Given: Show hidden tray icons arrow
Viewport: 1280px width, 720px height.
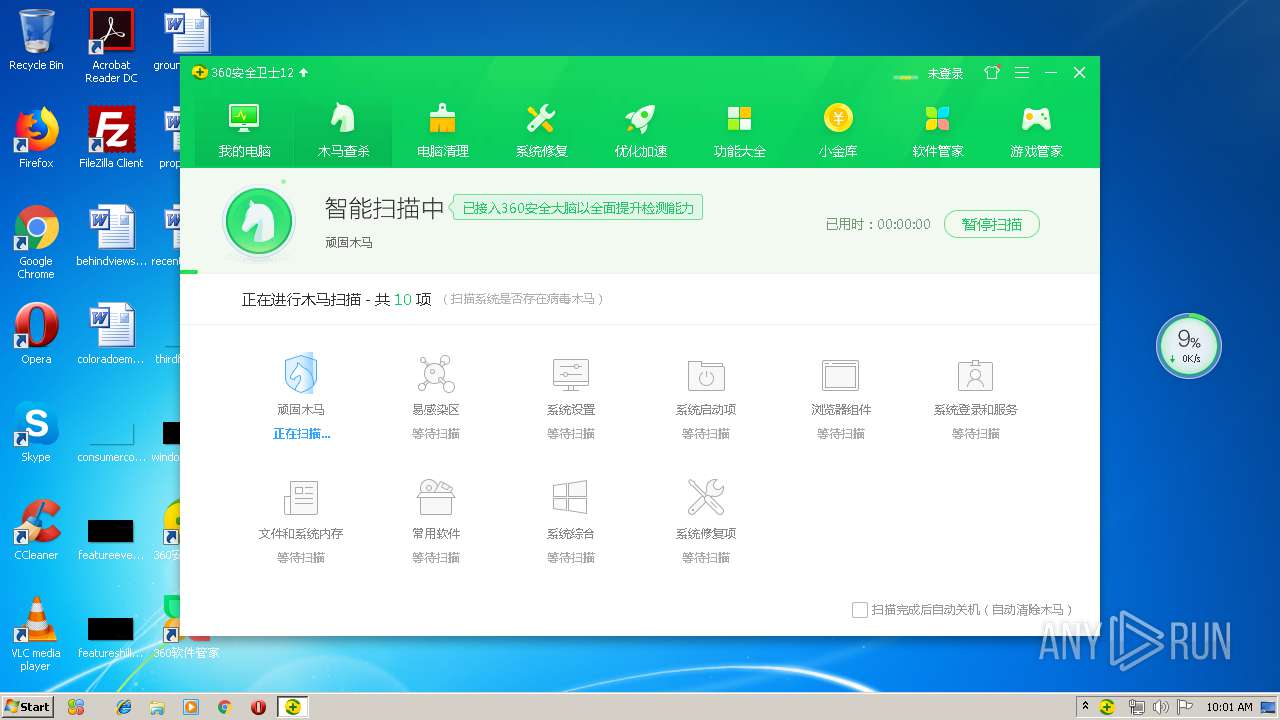Looking at the screenshot, I should 1085,707.
